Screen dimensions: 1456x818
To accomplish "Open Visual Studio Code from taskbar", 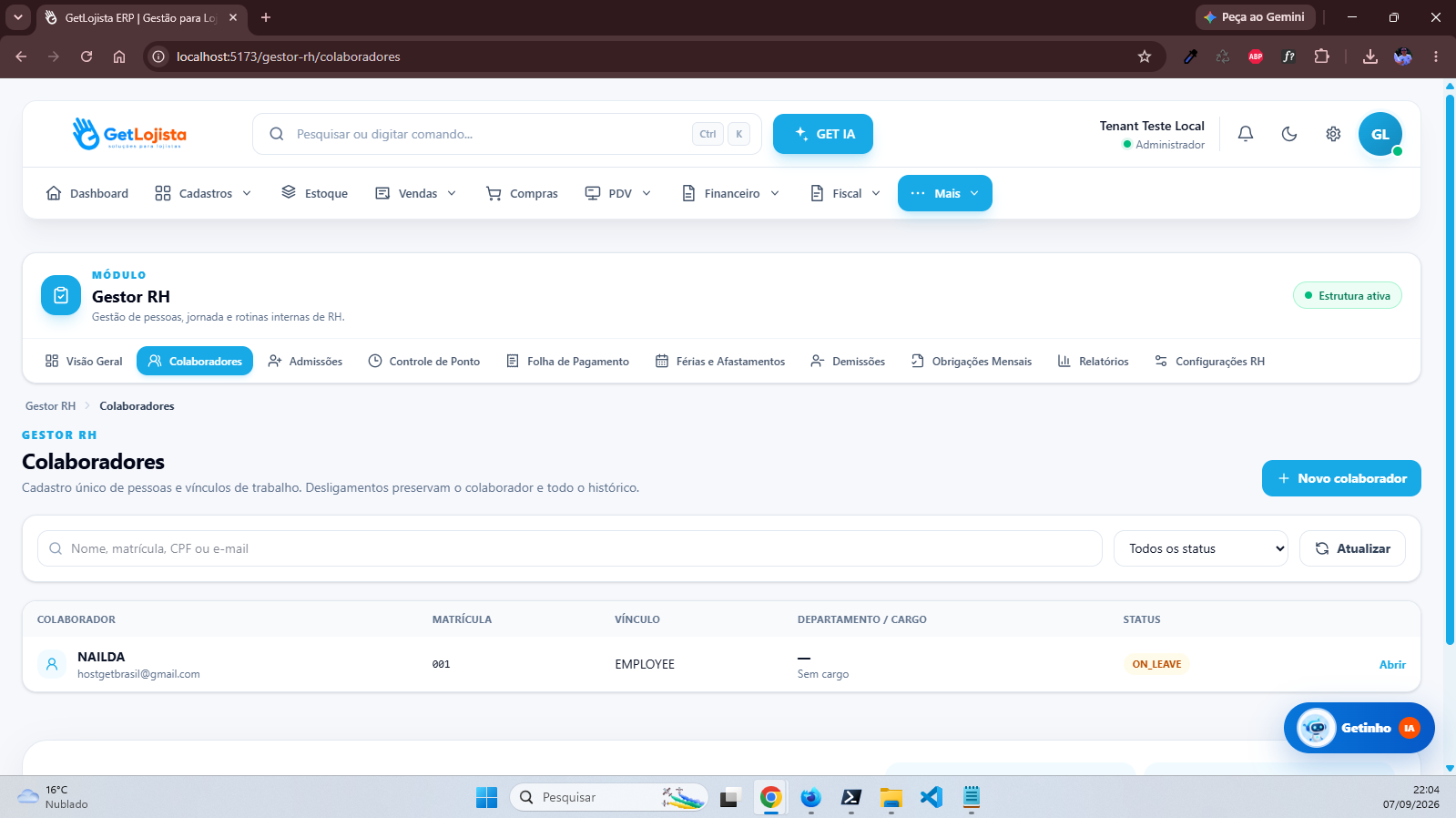I will pyautogui.click(x=931, y=797).
